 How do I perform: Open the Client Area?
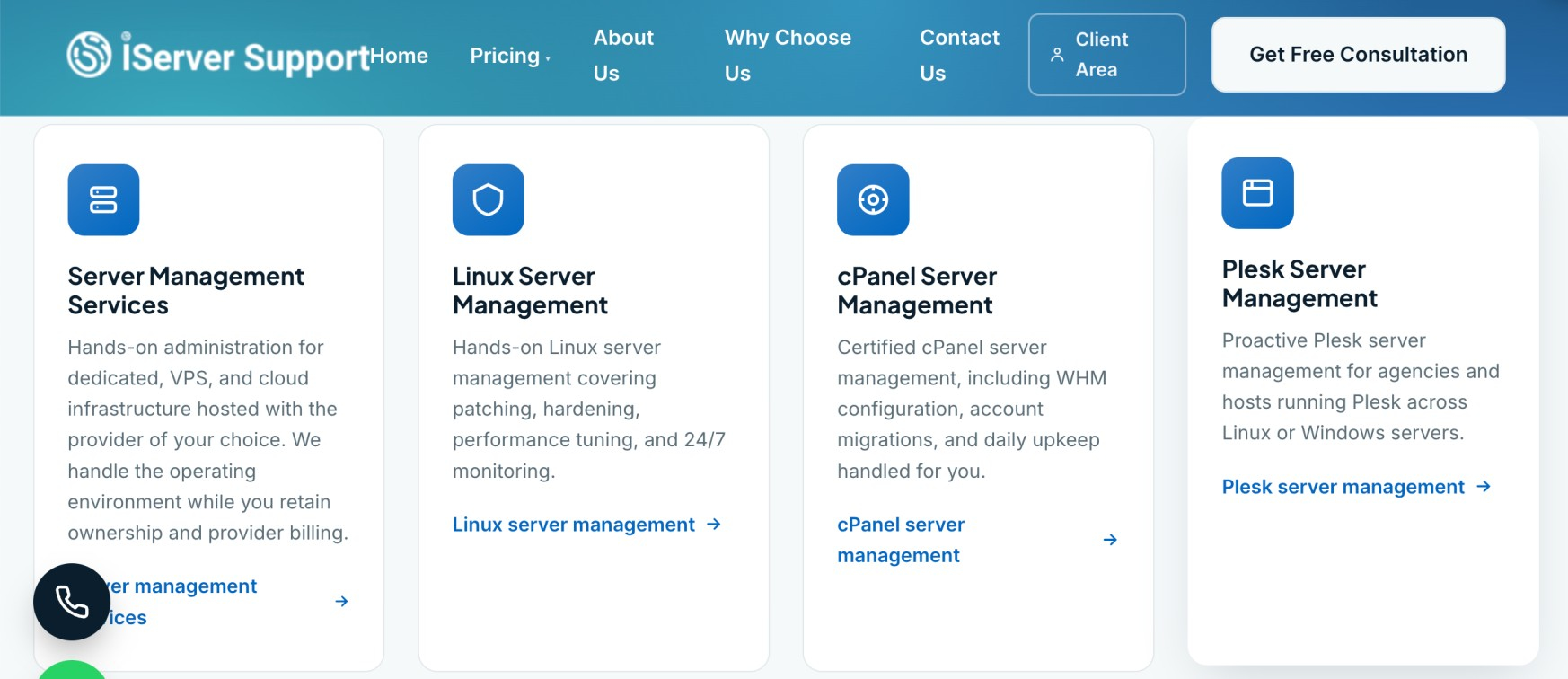pyautogui.click(x=1106, y=55)
